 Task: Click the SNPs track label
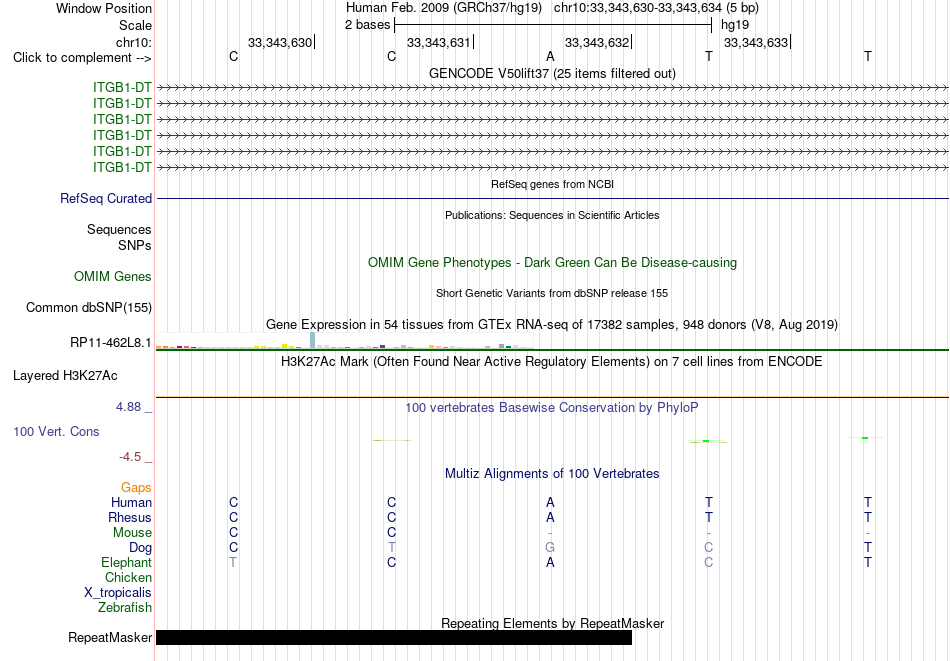pyautogui.click(x=135, y=245)
